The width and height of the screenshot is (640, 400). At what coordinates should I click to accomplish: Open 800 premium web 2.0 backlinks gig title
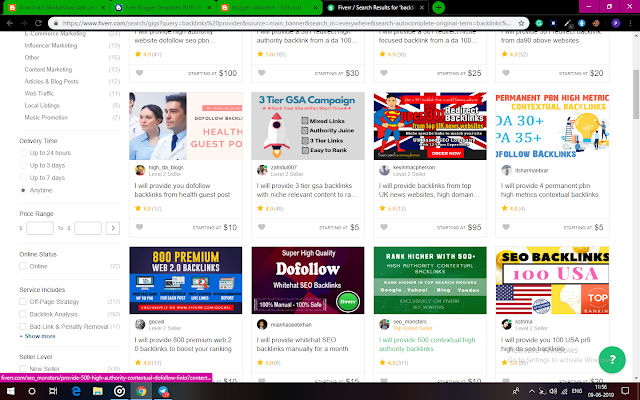click(x=183, y=344)
